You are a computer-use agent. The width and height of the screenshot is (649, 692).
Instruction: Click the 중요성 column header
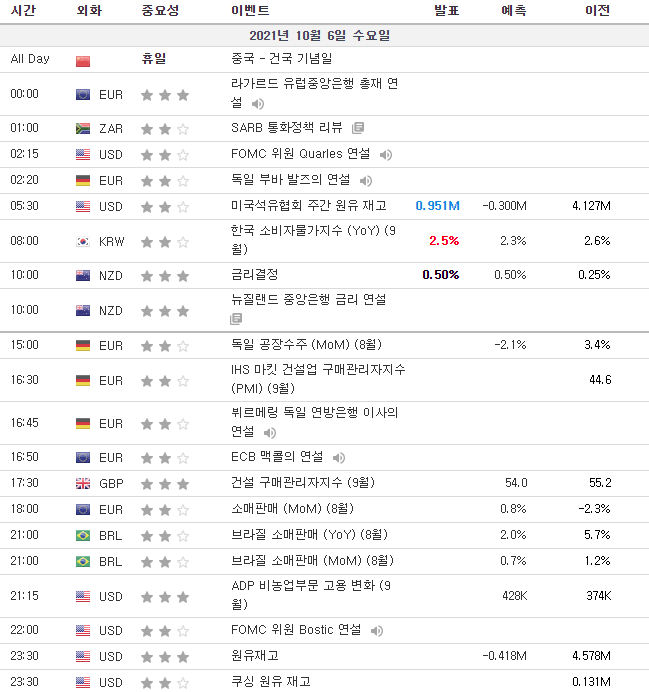pos(160,10)
